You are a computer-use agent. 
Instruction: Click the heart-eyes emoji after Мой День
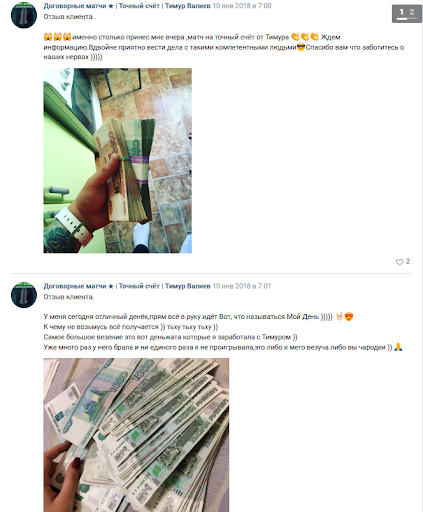(349, 316)
